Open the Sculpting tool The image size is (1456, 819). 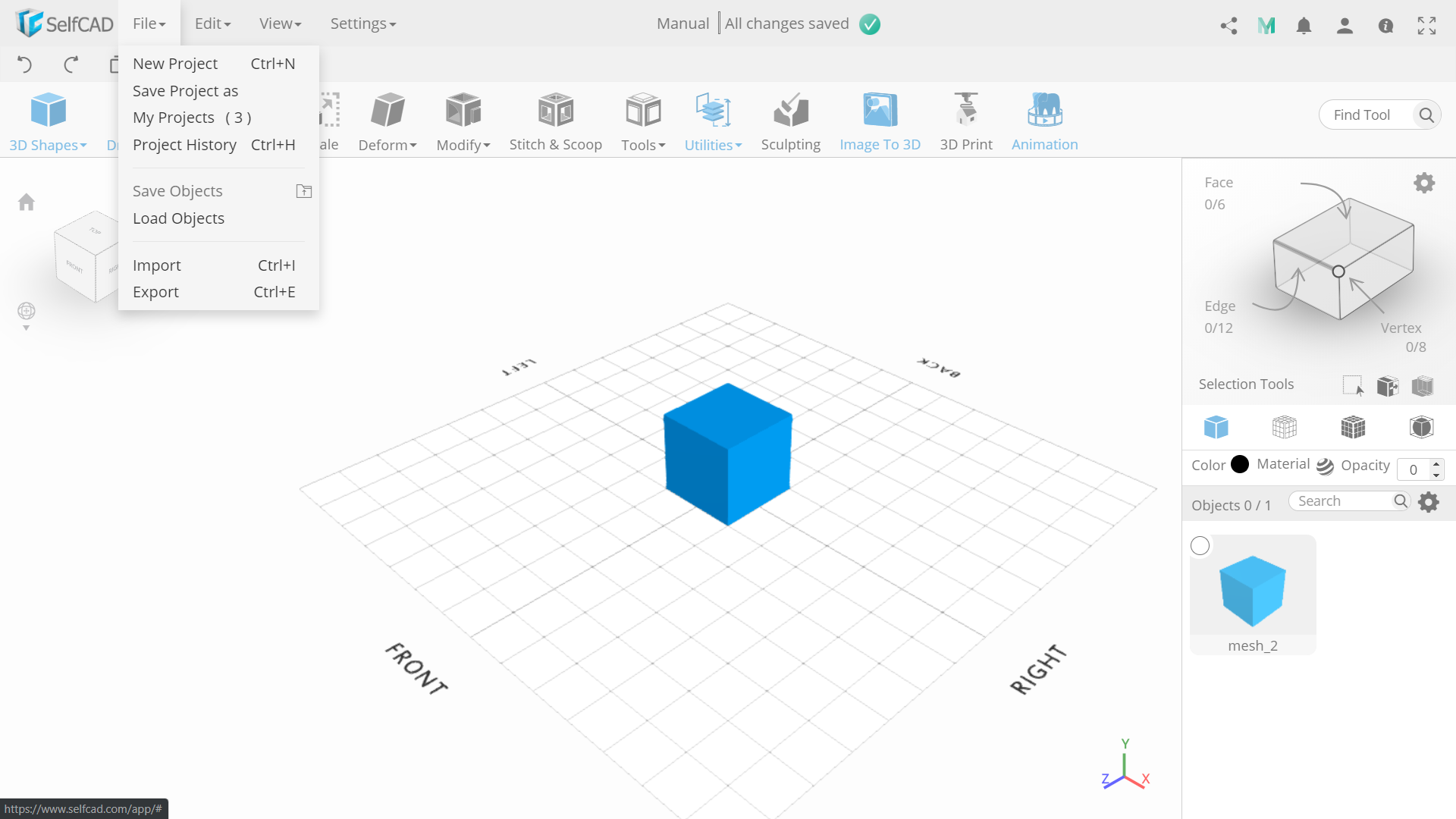790,121
